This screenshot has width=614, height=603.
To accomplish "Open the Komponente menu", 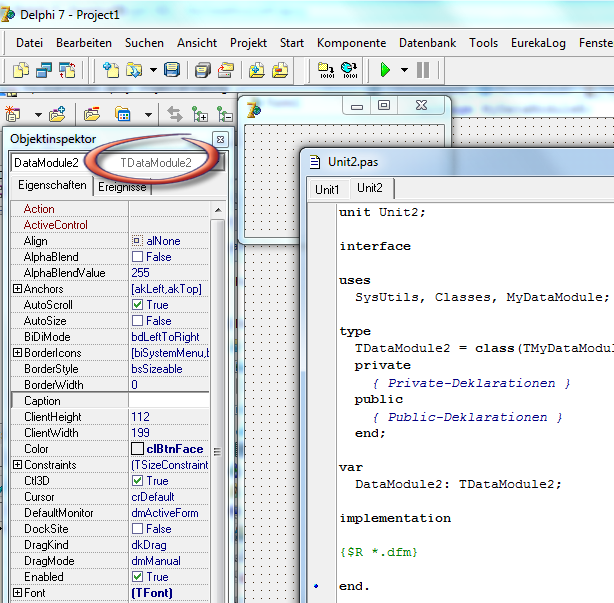I will [x=351, y=43].
